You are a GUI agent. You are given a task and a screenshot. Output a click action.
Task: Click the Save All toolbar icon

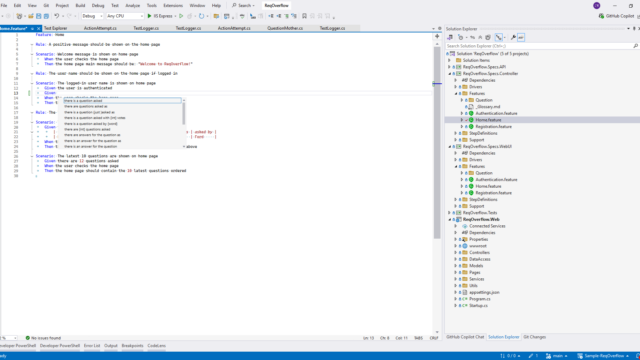pyautogui.click(x=46, y=16)
